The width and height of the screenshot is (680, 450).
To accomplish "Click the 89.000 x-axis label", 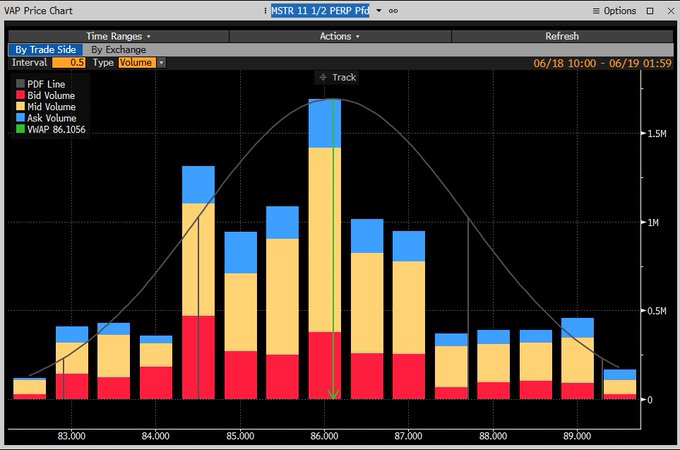I will tap(577, 436).
